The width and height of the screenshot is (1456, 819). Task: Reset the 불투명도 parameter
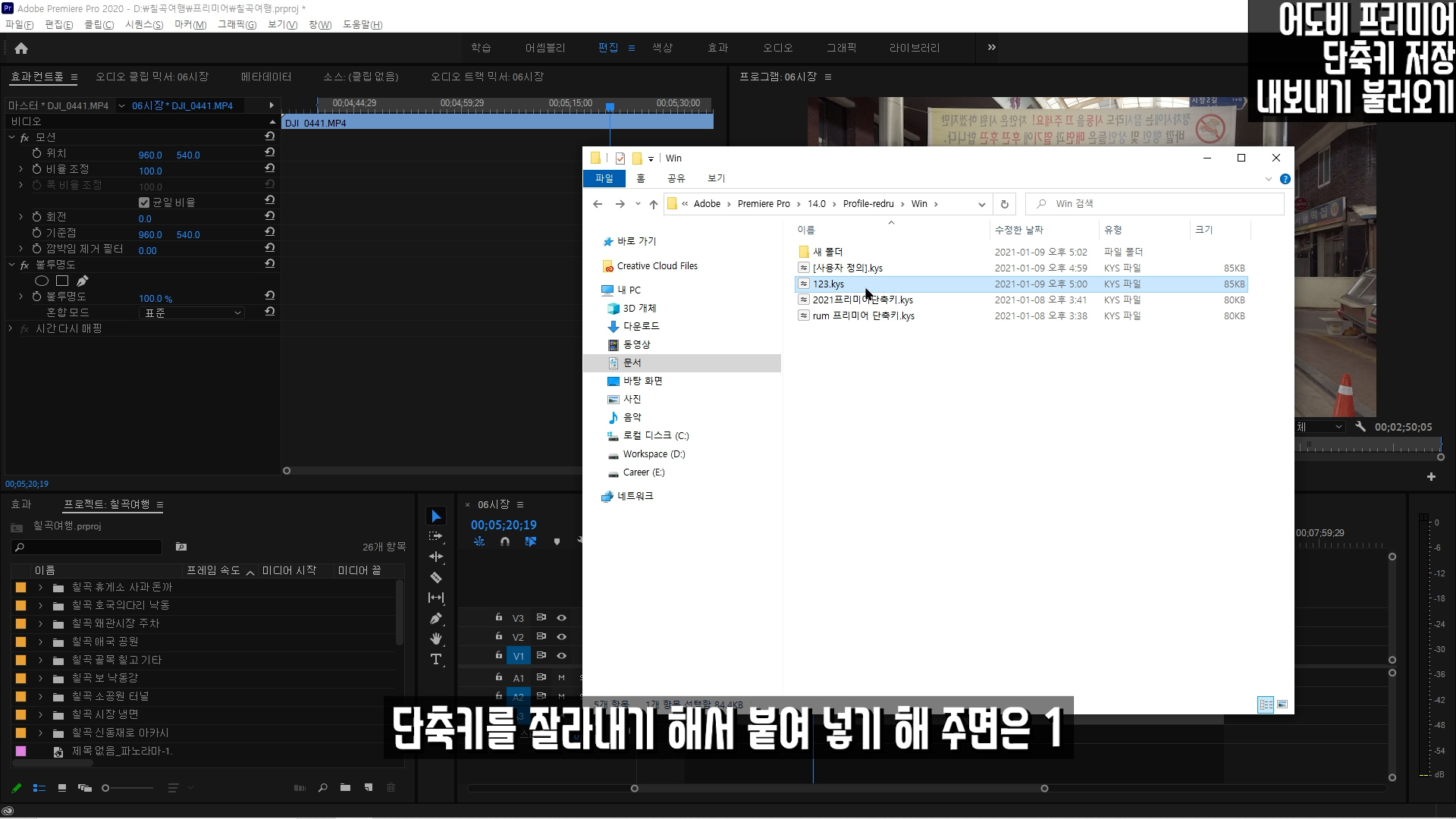click(x=269, y=296)
